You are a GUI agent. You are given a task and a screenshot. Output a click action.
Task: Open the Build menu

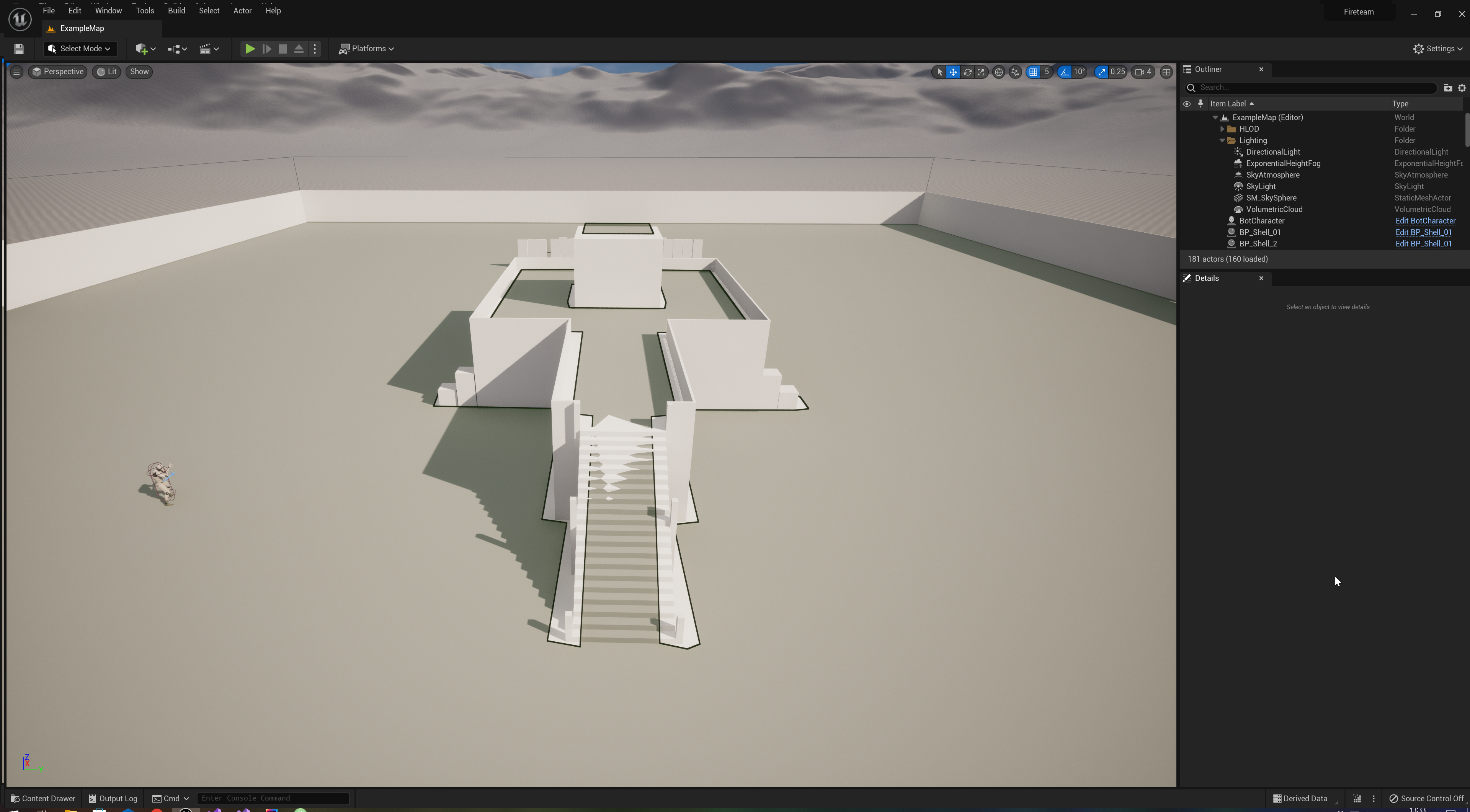pos(176,11)
